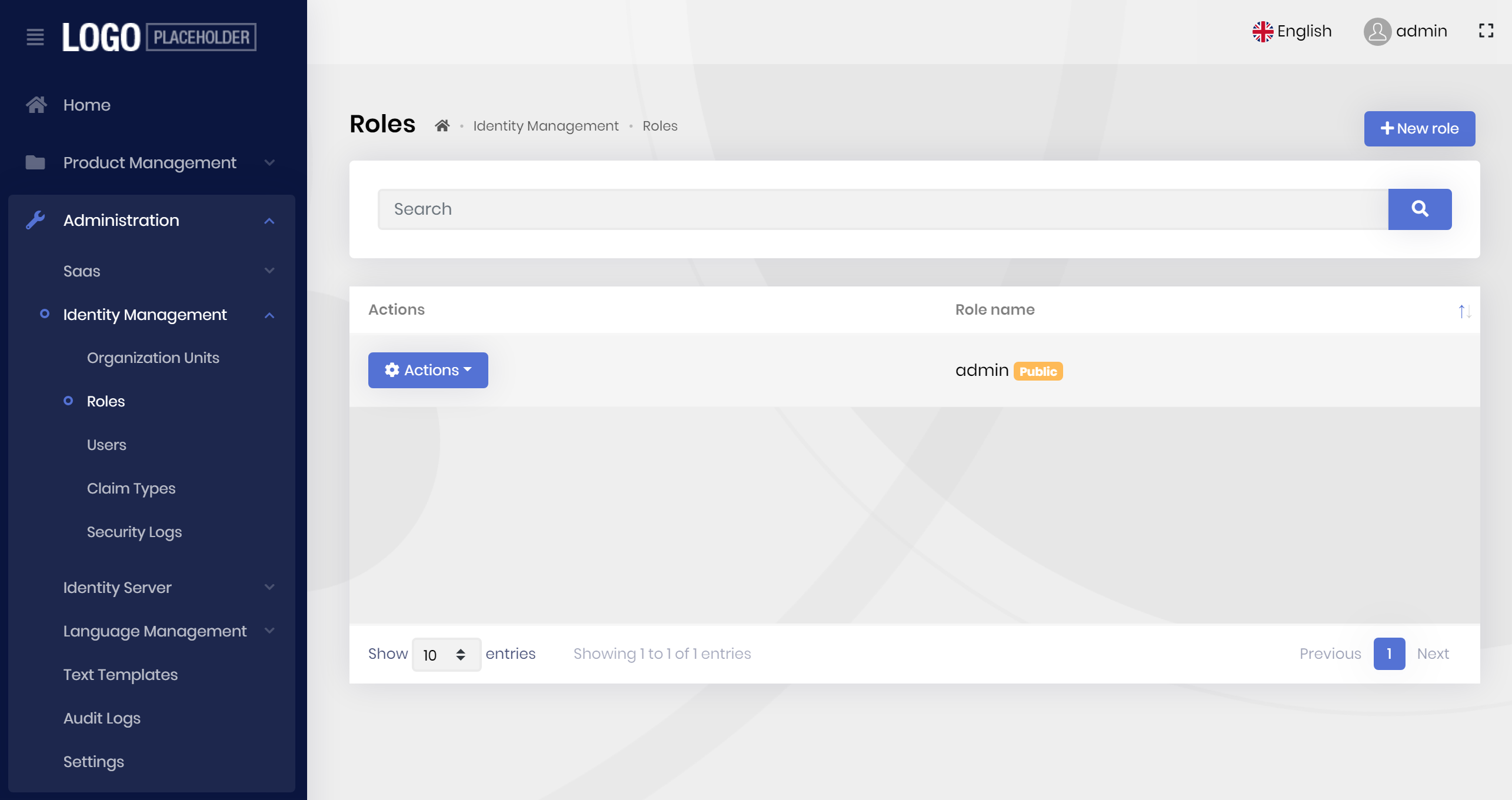Click the hamburger menu icon
The width and height of the screenshot is (1512, 800).
(x=35, y=37)
